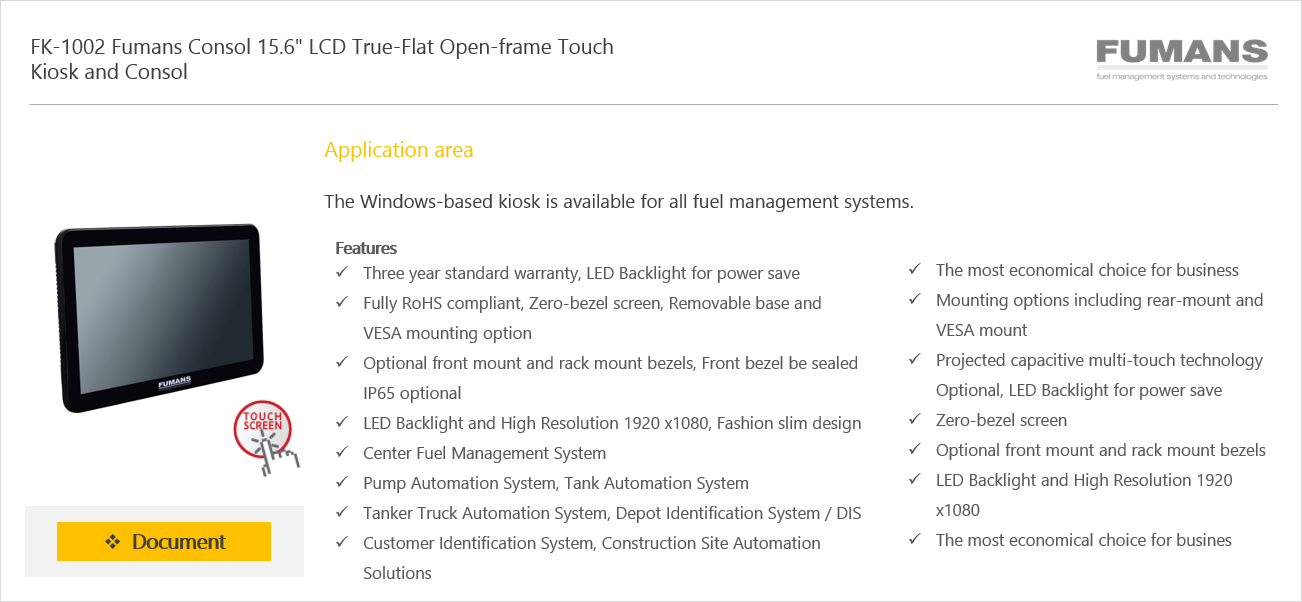Click Optional front mount and rack mount bezels on right

[x=1101, y=450]
